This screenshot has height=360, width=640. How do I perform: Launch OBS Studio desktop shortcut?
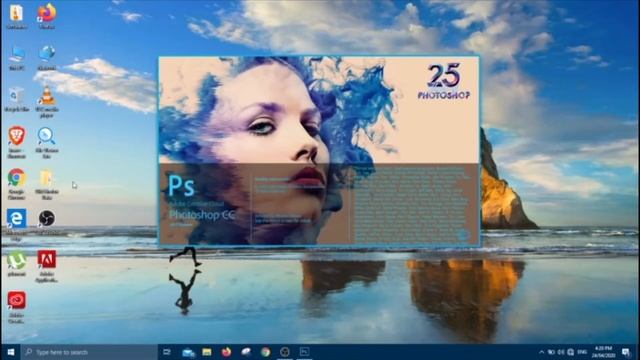(x=47, y=222)
